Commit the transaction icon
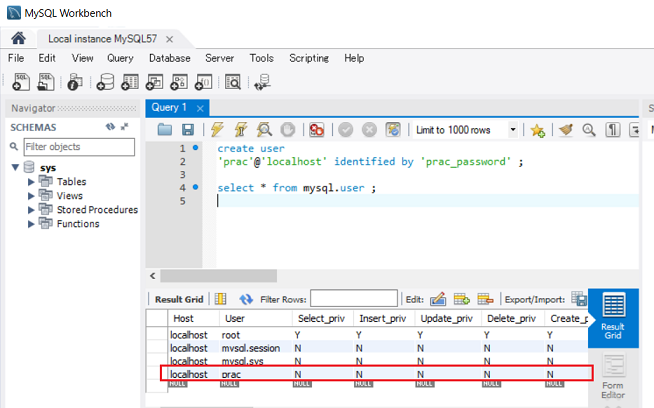This screenshot has width=654, height=408. 345,130
